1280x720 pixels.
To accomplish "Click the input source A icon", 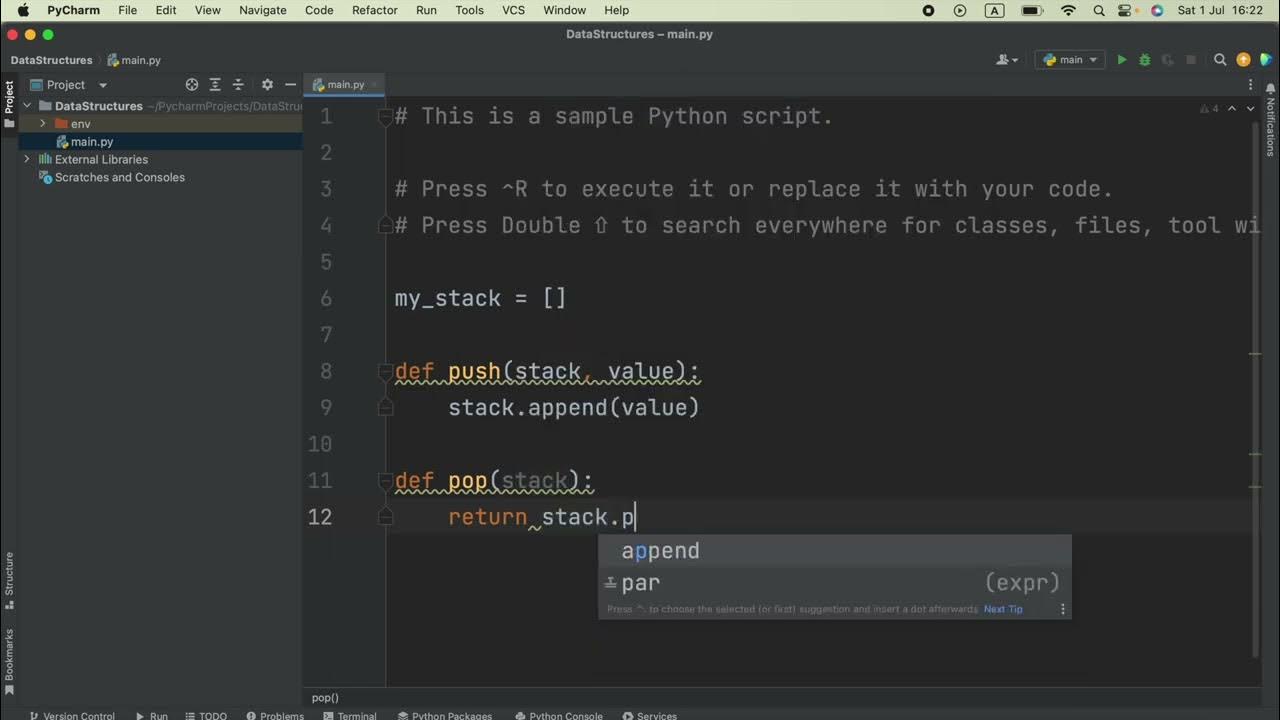I will [x=994, y=10].
